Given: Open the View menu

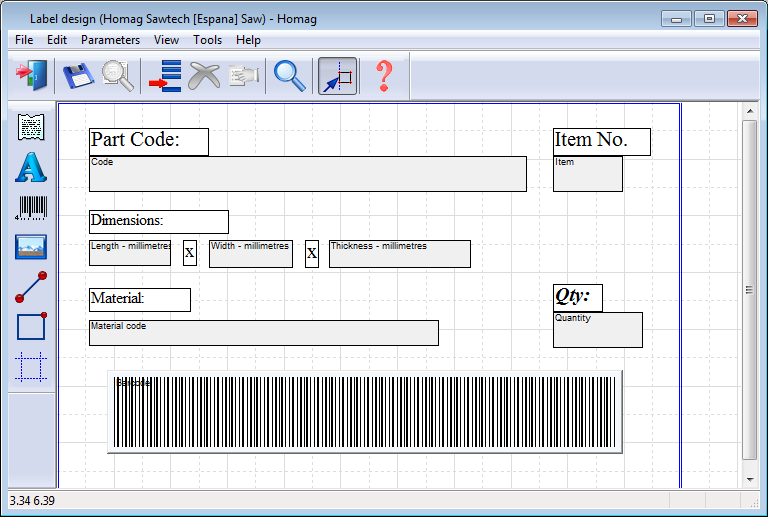Looking at the screenshot, I should tap(166, 40).
